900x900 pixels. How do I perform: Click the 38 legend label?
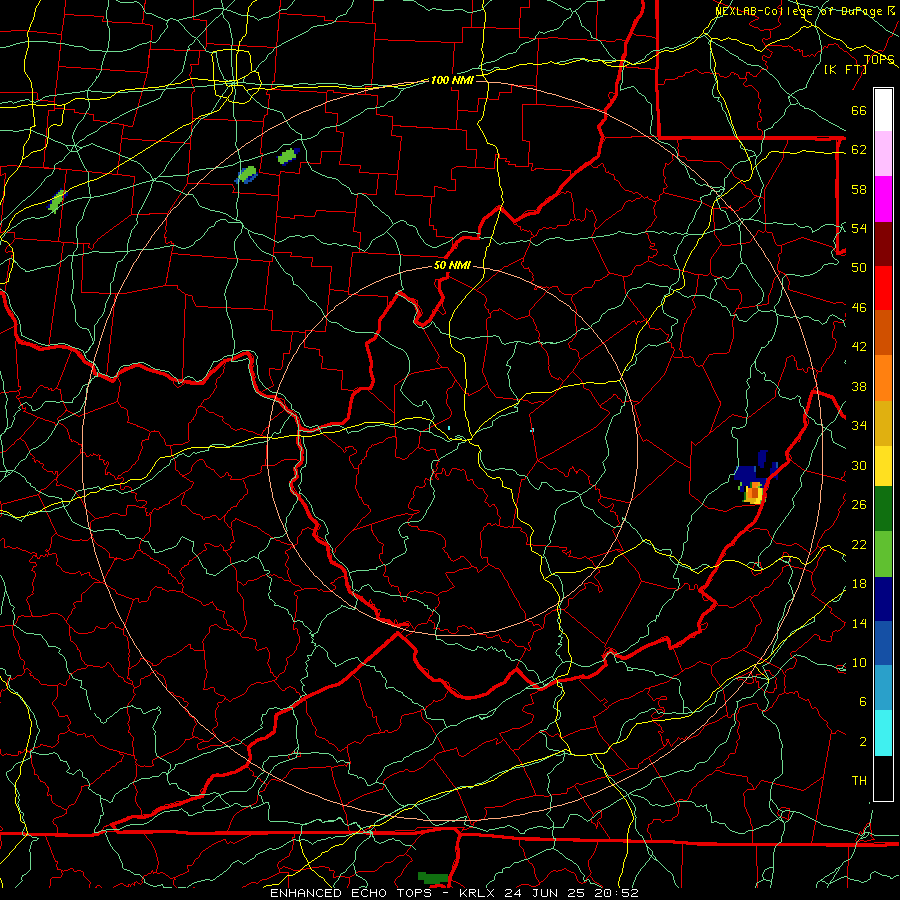click(x=859, y=386)
